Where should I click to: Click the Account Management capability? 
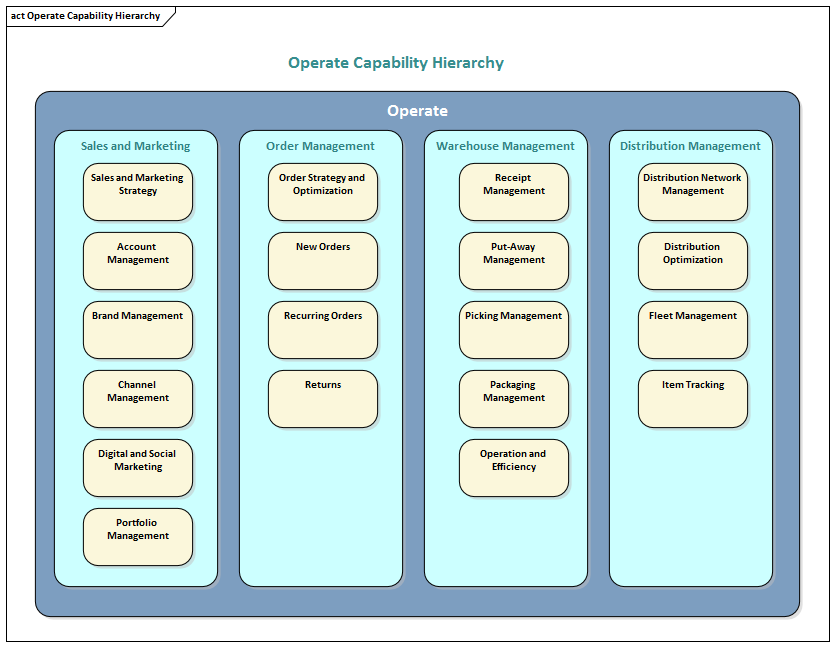point(138,261)
